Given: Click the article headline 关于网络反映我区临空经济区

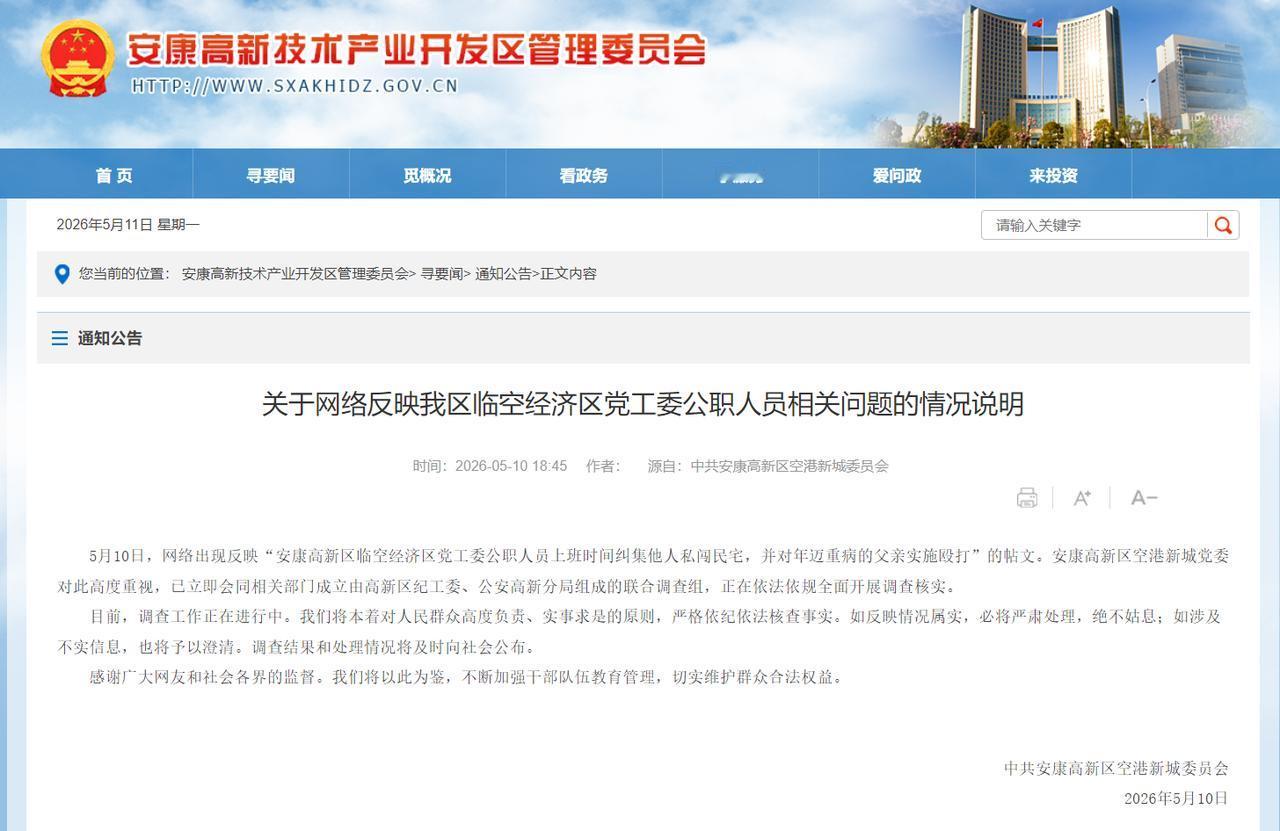Looking at the screenshot, I should coord(642,404).
